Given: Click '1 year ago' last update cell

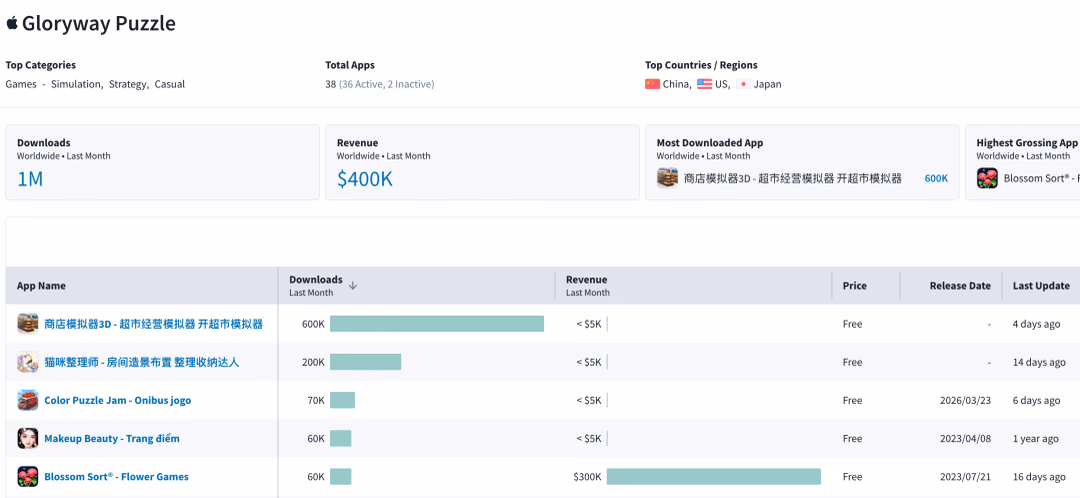Looking at the screenshot, I should [1035, 439].
